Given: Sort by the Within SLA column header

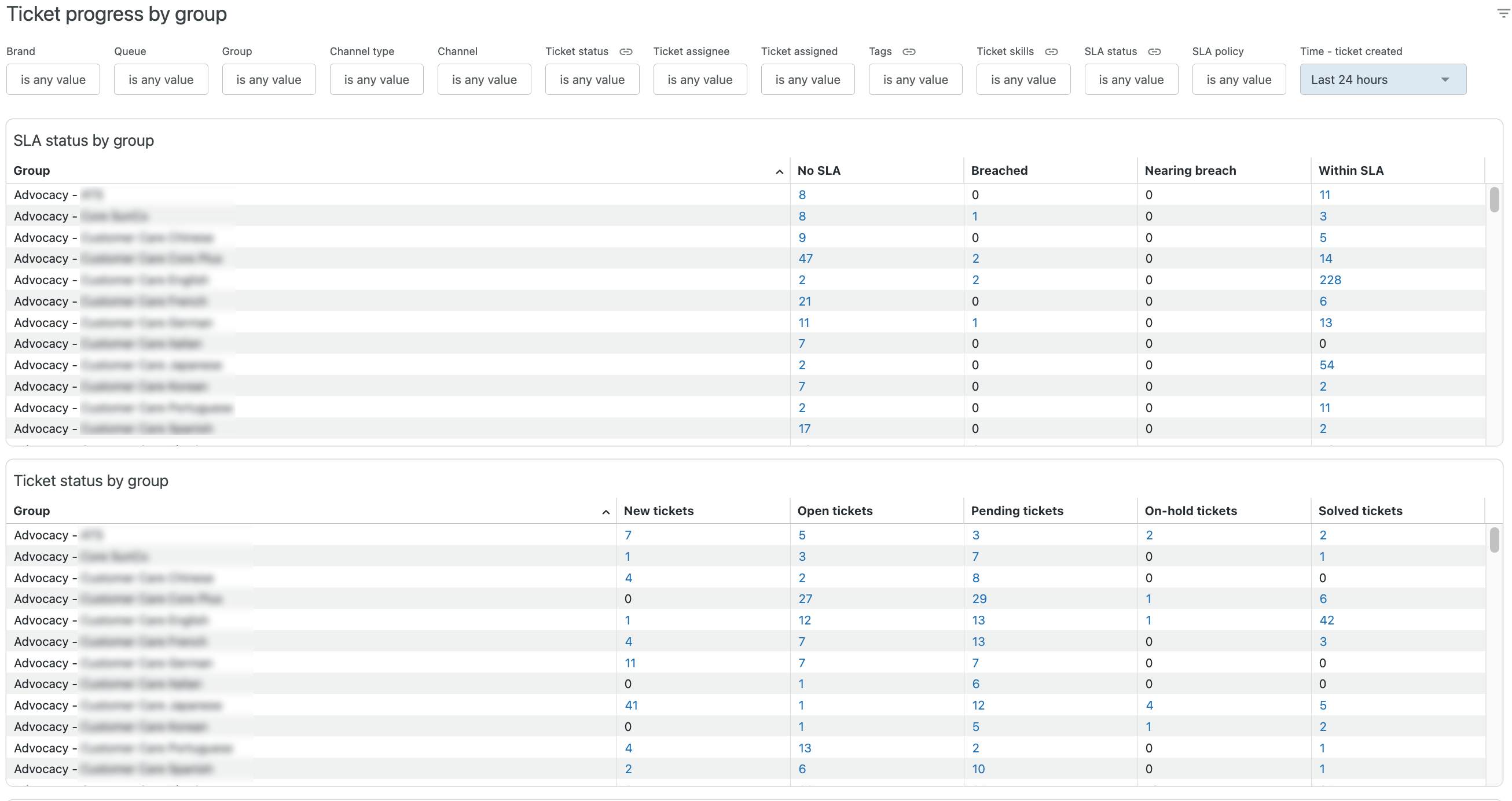Looking at the screenshot, I should coord(1350,171).
